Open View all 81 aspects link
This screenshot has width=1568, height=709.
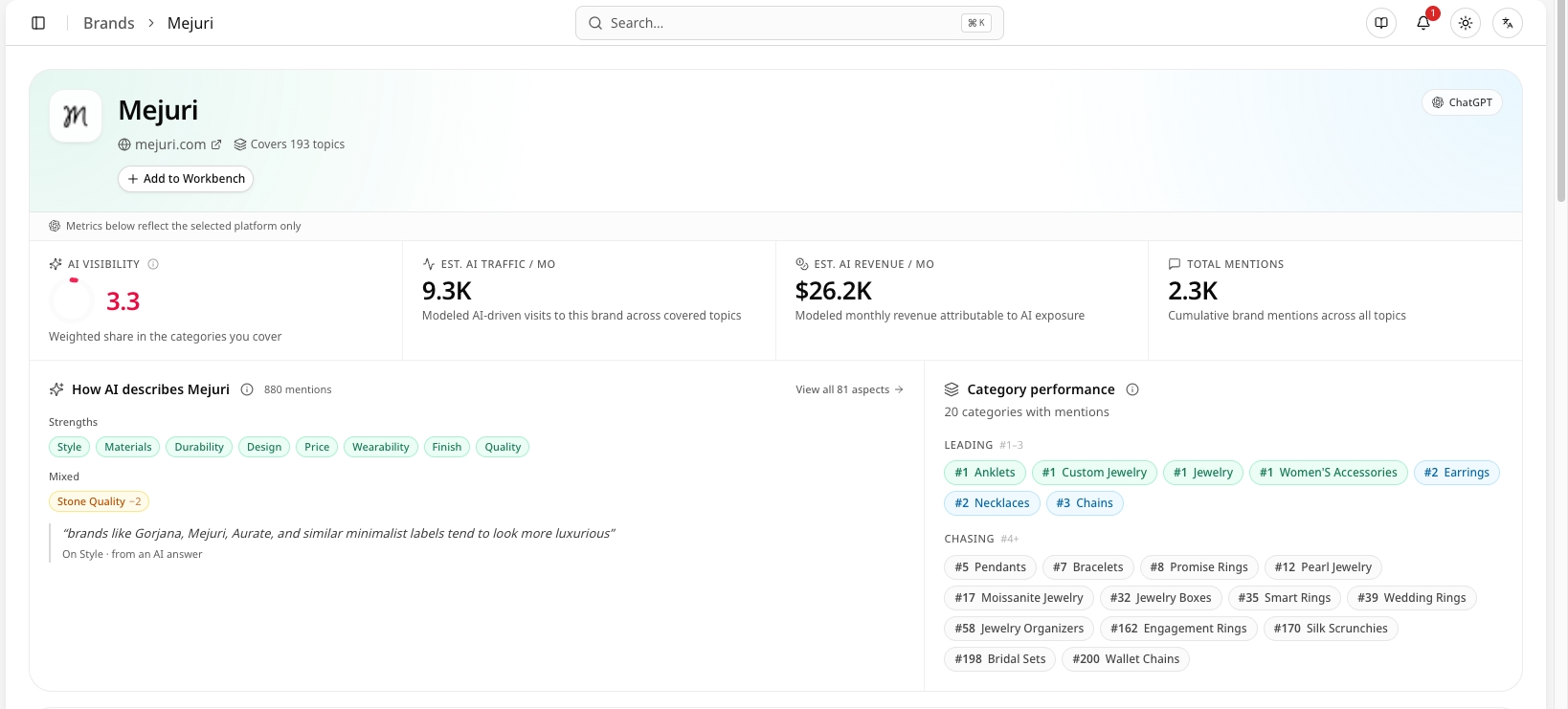click(849, 389)
